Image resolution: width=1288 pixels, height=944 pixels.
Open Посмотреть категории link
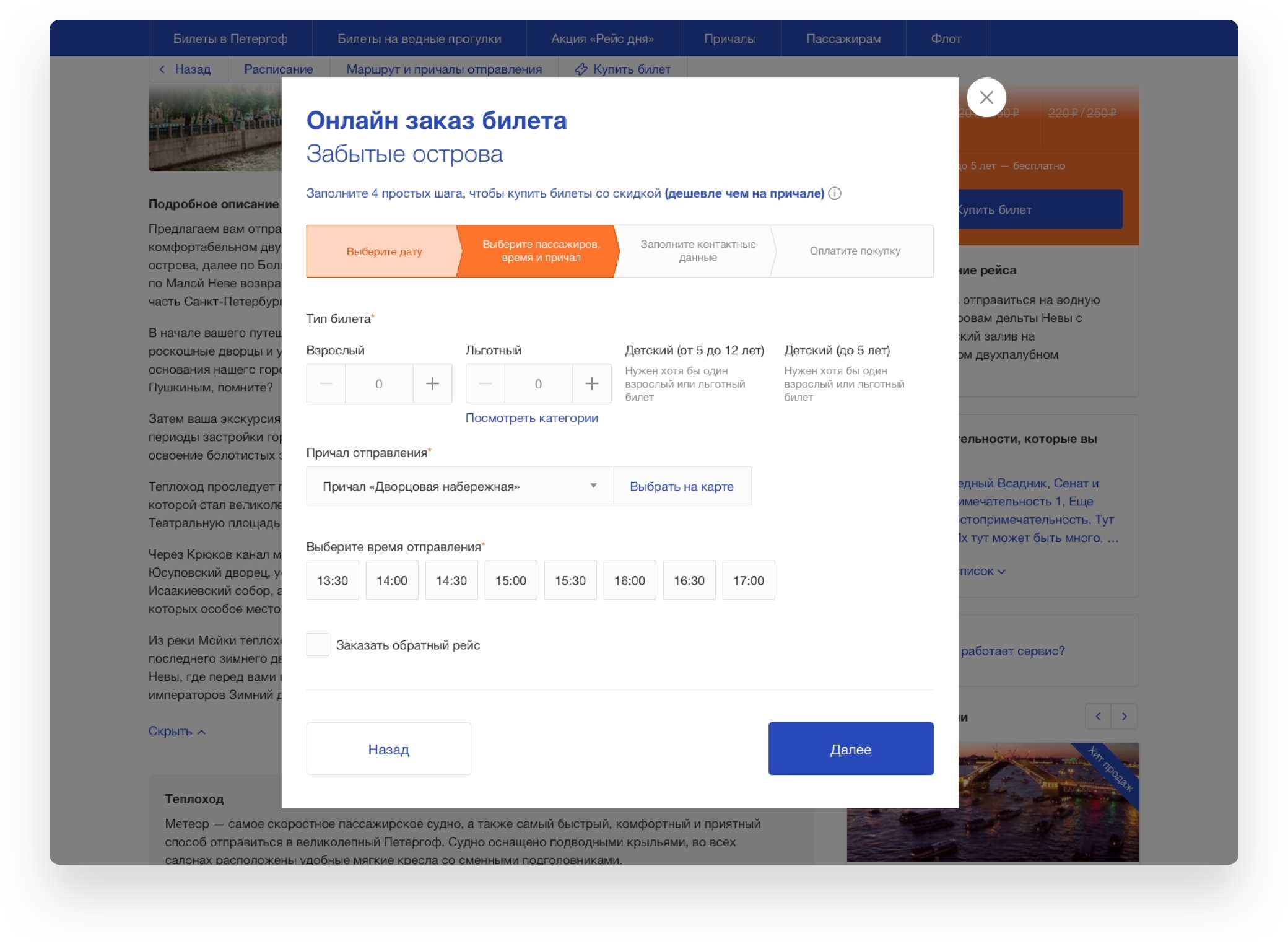click(532, 418)
